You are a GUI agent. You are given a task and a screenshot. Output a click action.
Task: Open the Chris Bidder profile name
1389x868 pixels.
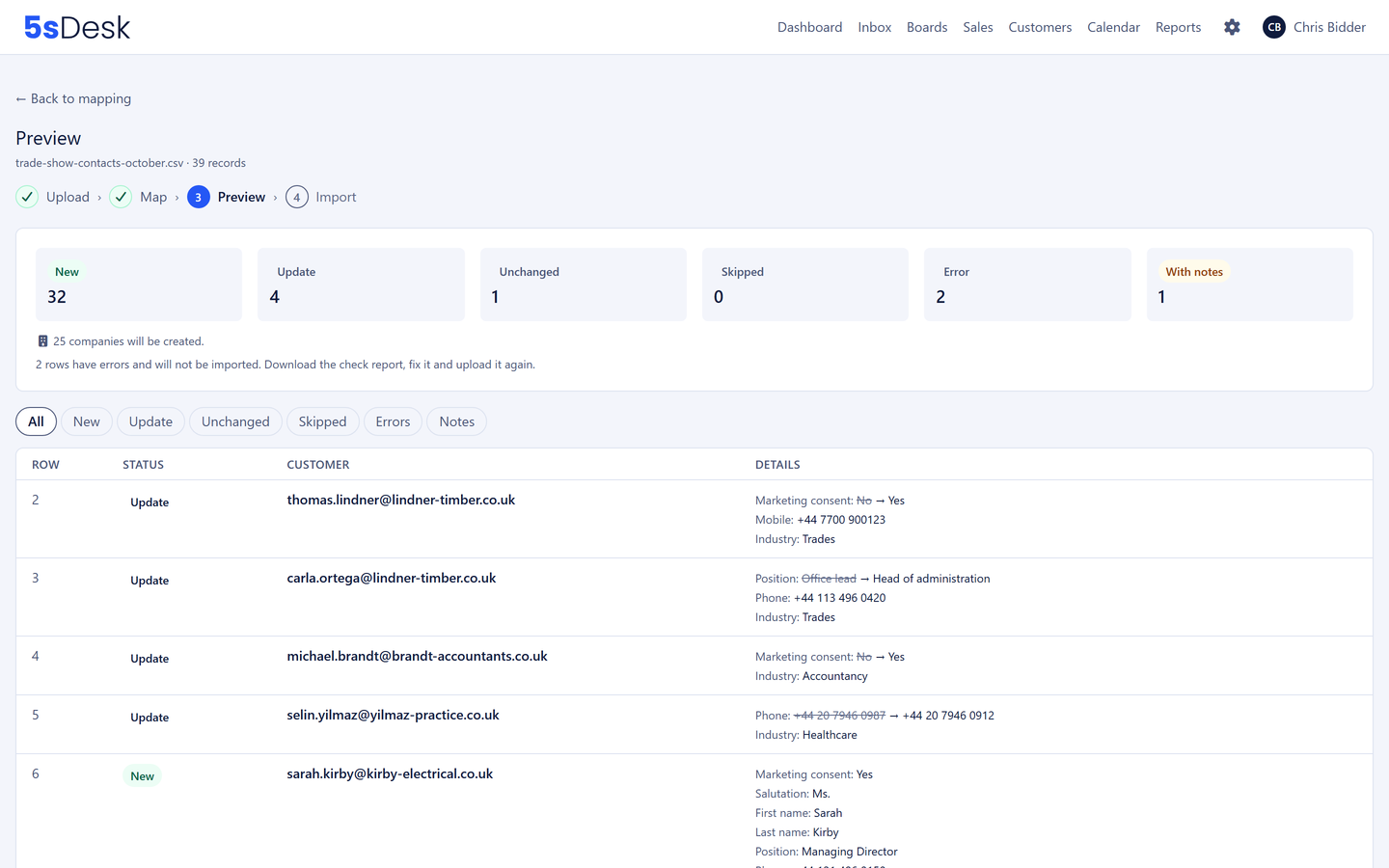click(1329, 27)
